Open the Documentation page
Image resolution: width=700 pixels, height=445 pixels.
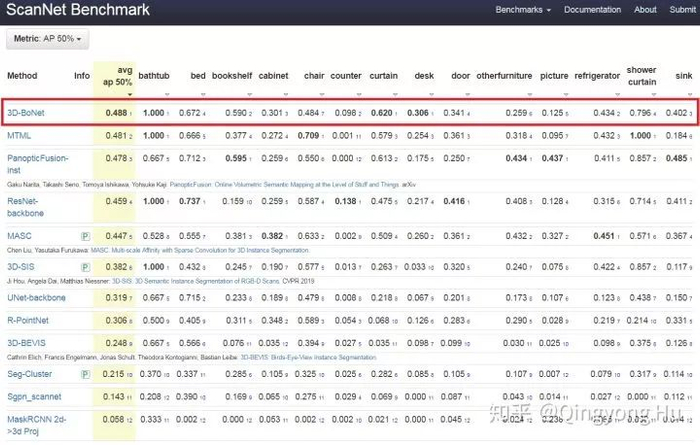point(592,10)
